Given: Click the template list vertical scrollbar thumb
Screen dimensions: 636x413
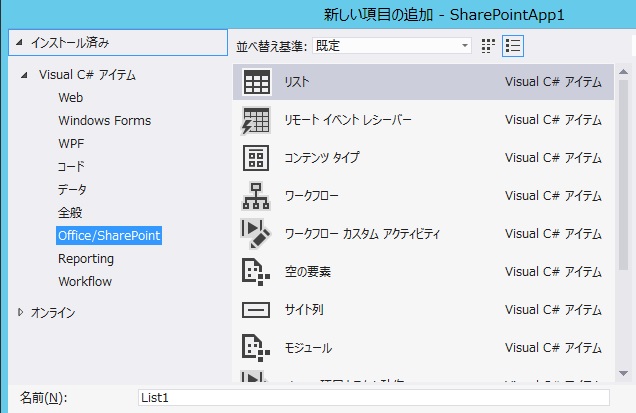Looking at the screenshot, I should [623, 174].
